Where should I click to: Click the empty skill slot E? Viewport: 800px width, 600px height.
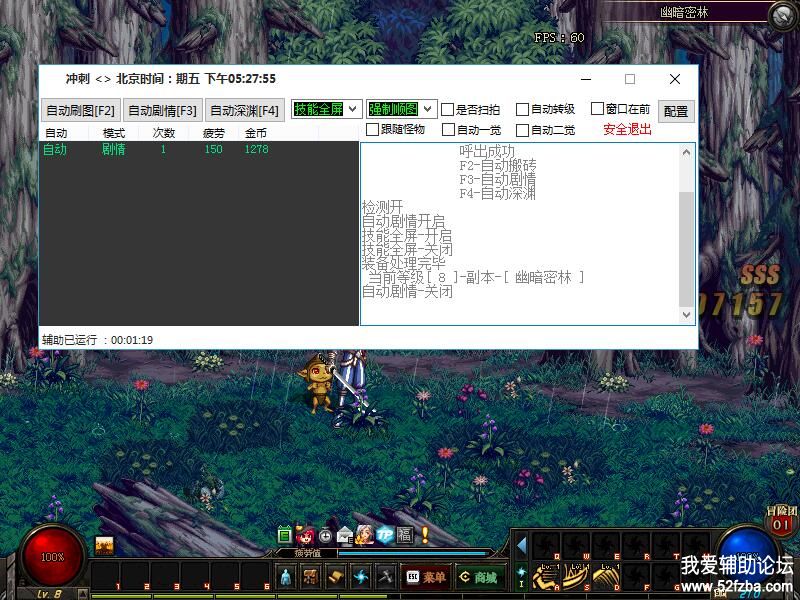[607, 546]
